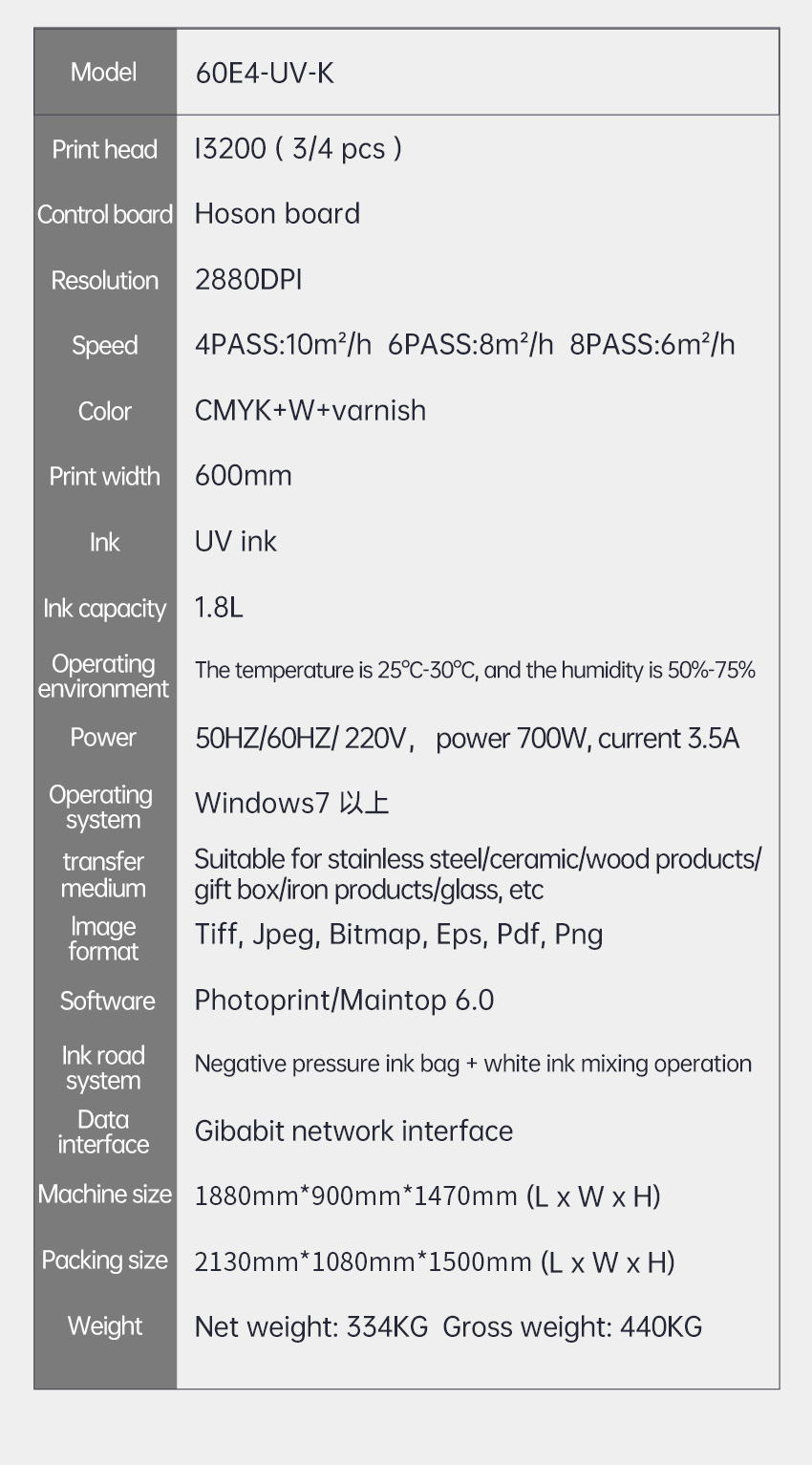Click the UV ink value
This screenshot has height=1465, width=812.
(x=236, y=542)
